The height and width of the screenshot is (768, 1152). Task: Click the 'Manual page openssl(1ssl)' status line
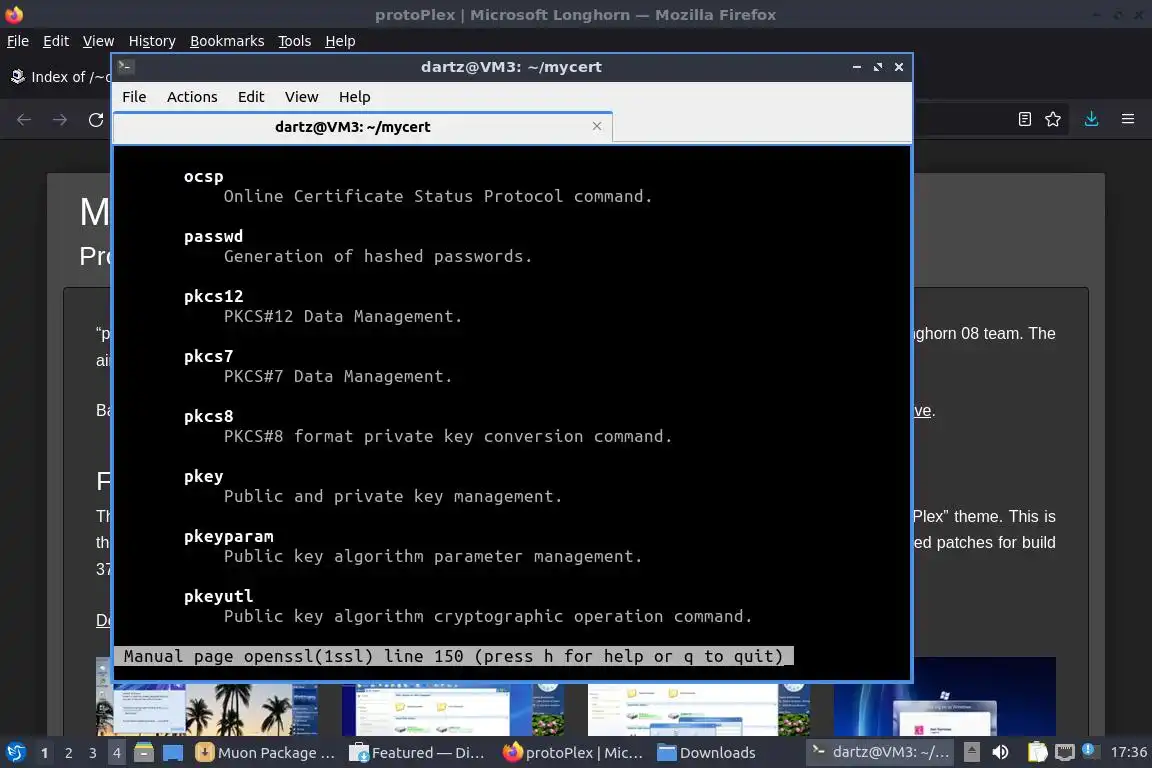(x=453, y=656)
